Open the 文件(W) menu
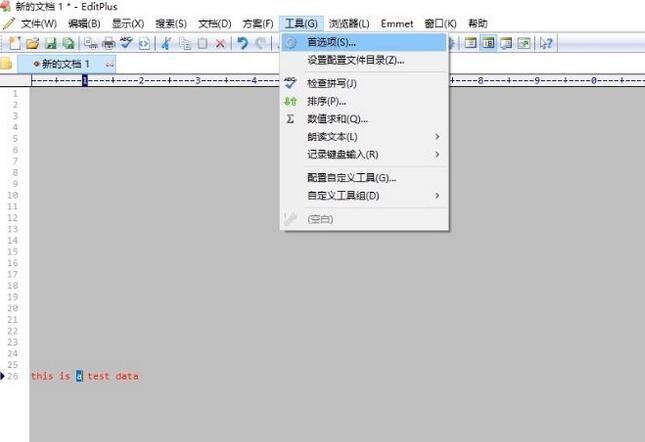The image size is (645, 442). coord(39,23)
